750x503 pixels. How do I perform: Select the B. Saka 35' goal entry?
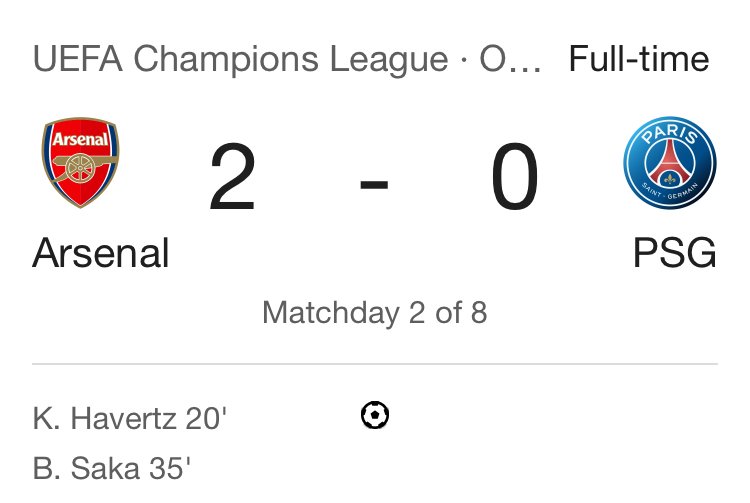[x=111, y=468]
